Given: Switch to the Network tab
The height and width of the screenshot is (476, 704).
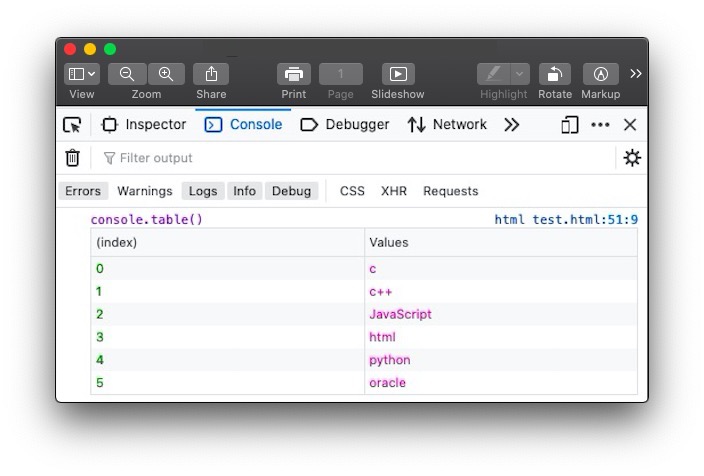Looking at the screenshot, I should tap(447, 124).
